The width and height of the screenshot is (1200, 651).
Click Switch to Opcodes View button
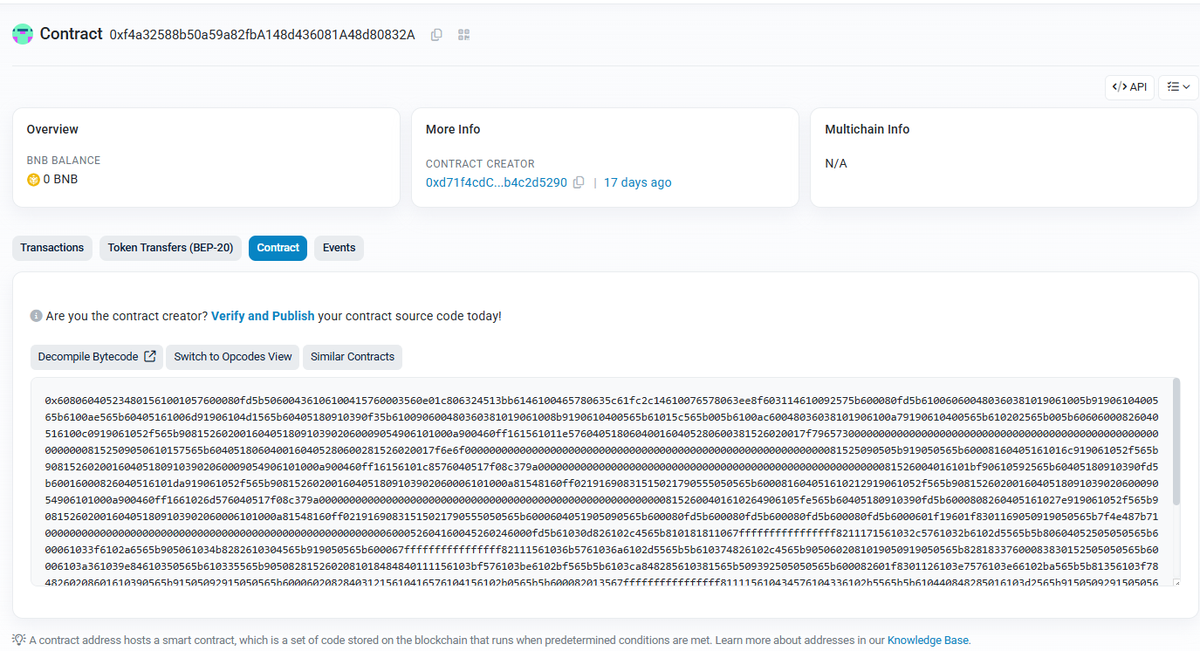pyautogui.click(x=233, y=356)
